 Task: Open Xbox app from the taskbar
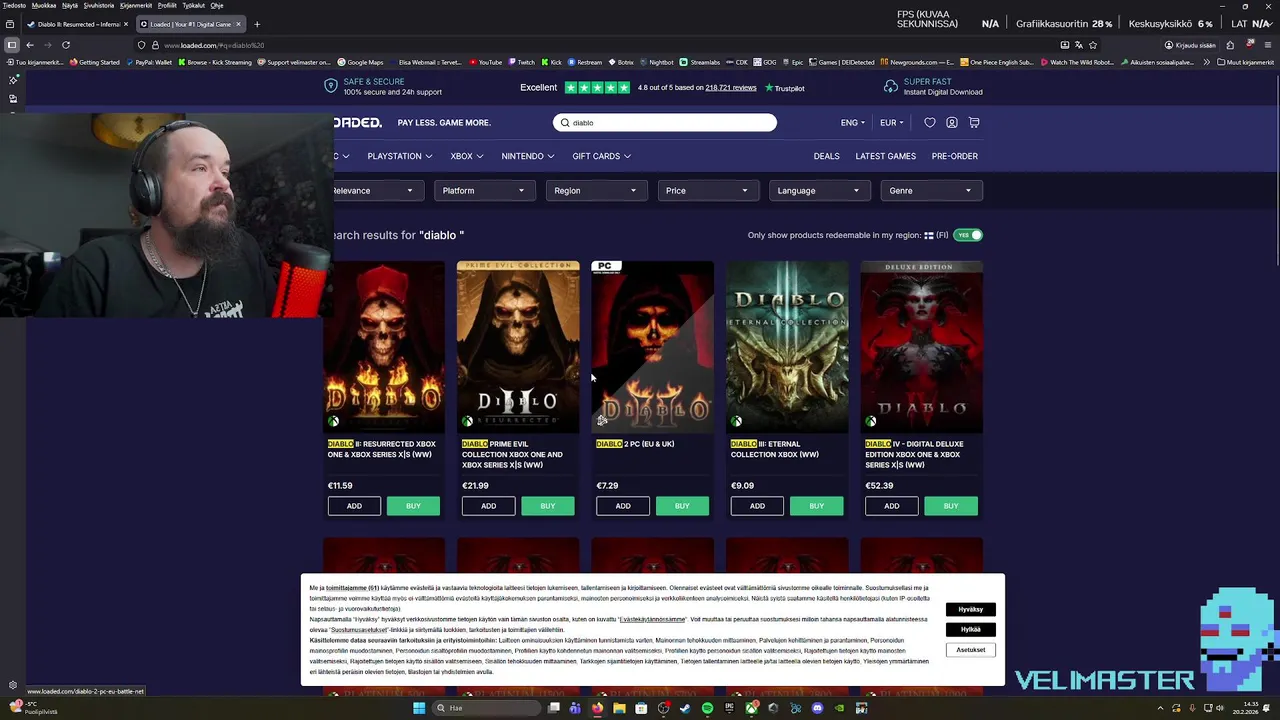tap(751, 708)
